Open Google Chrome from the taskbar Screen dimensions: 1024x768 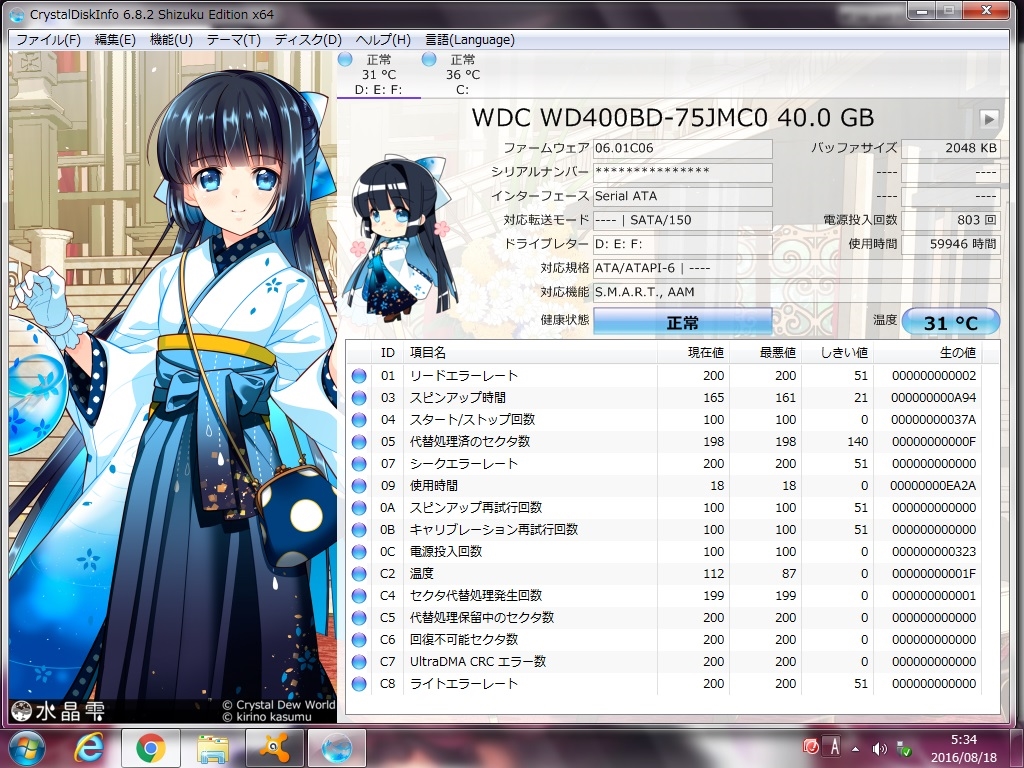tap(150, 748)
